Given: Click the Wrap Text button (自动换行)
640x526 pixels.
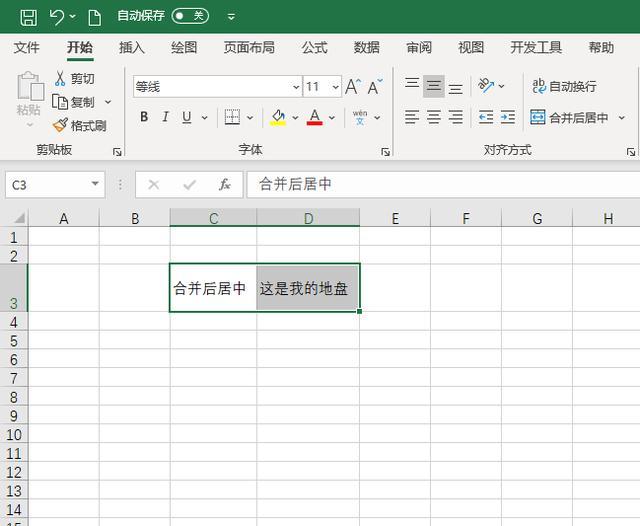Looking at the screenshot, I should (x=564, y=87).
